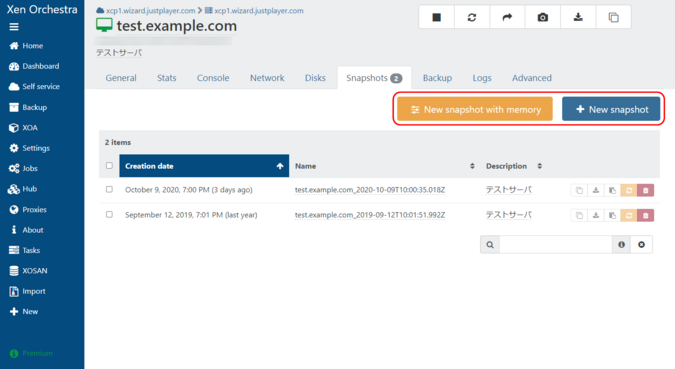
Task: Open Tasks in the sidebar
Action: coord(25,250)
